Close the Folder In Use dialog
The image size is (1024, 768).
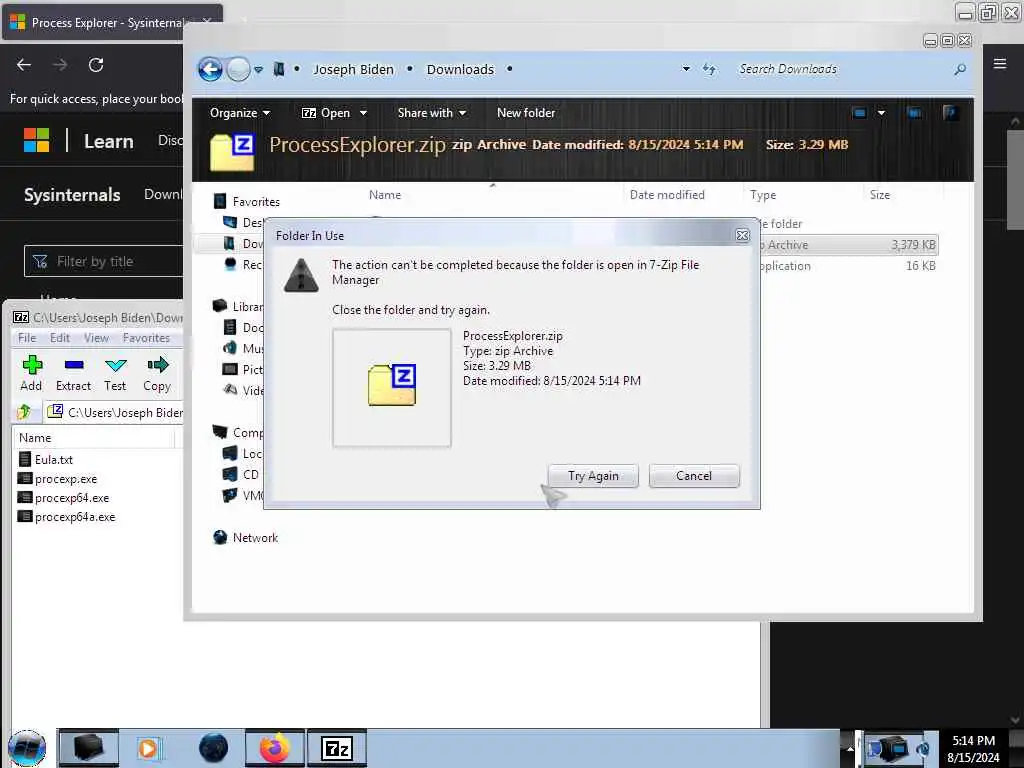coord(743,235)
